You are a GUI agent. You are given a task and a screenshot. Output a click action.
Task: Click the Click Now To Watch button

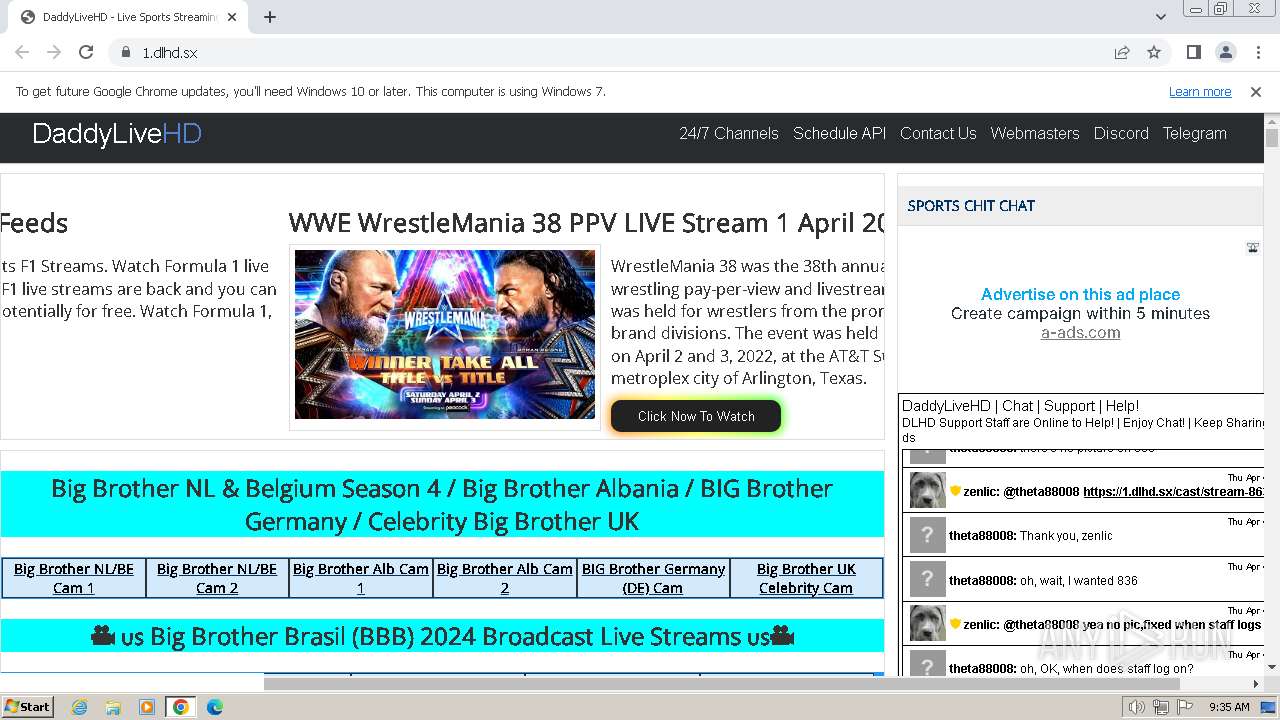click(696, 416)
